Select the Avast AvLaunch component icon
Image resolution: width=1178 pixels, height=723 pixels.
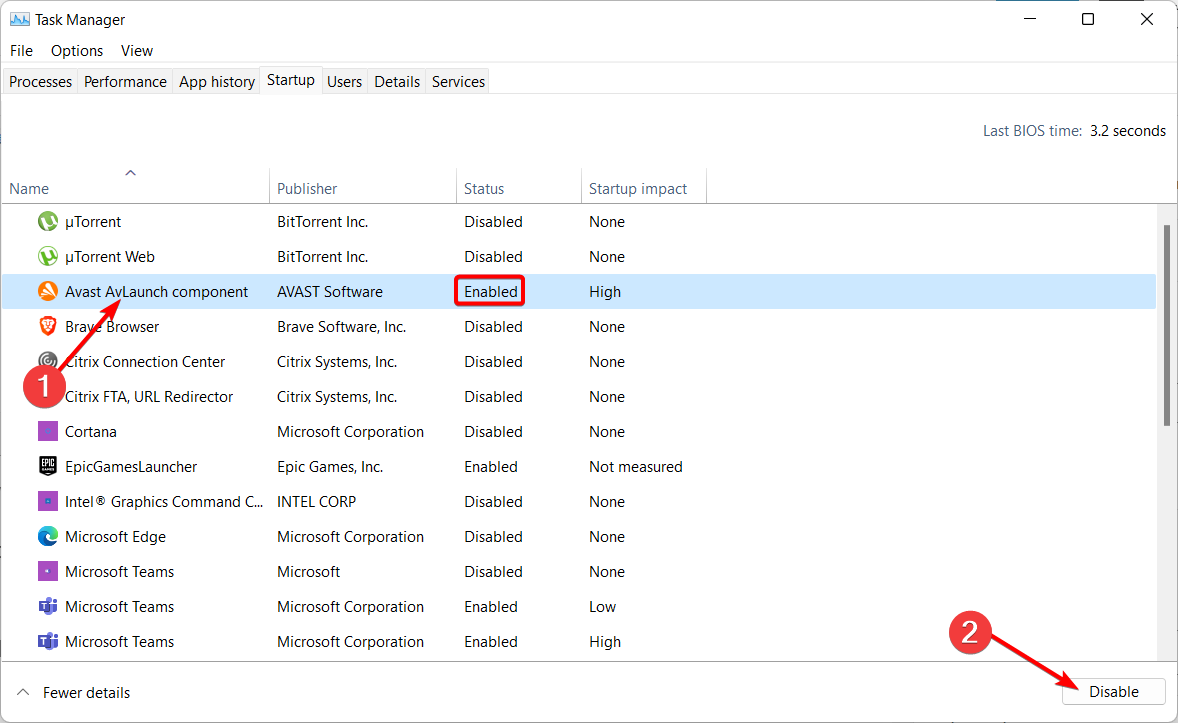[x=47, y=292]
